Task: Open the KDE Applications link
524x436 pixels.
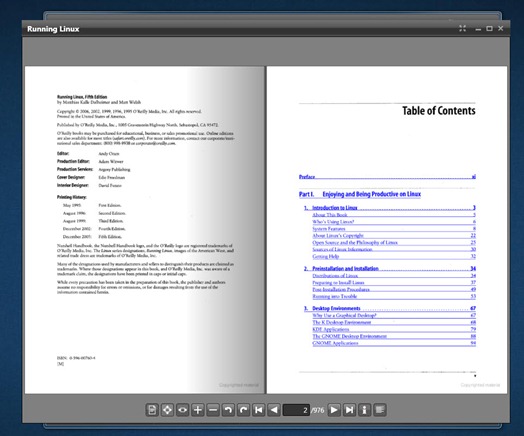Action: (394, 329)
